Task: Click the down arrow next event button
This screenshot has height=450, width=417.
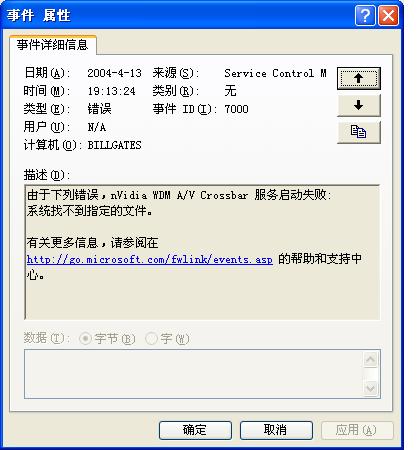Action: pos(358,105)
